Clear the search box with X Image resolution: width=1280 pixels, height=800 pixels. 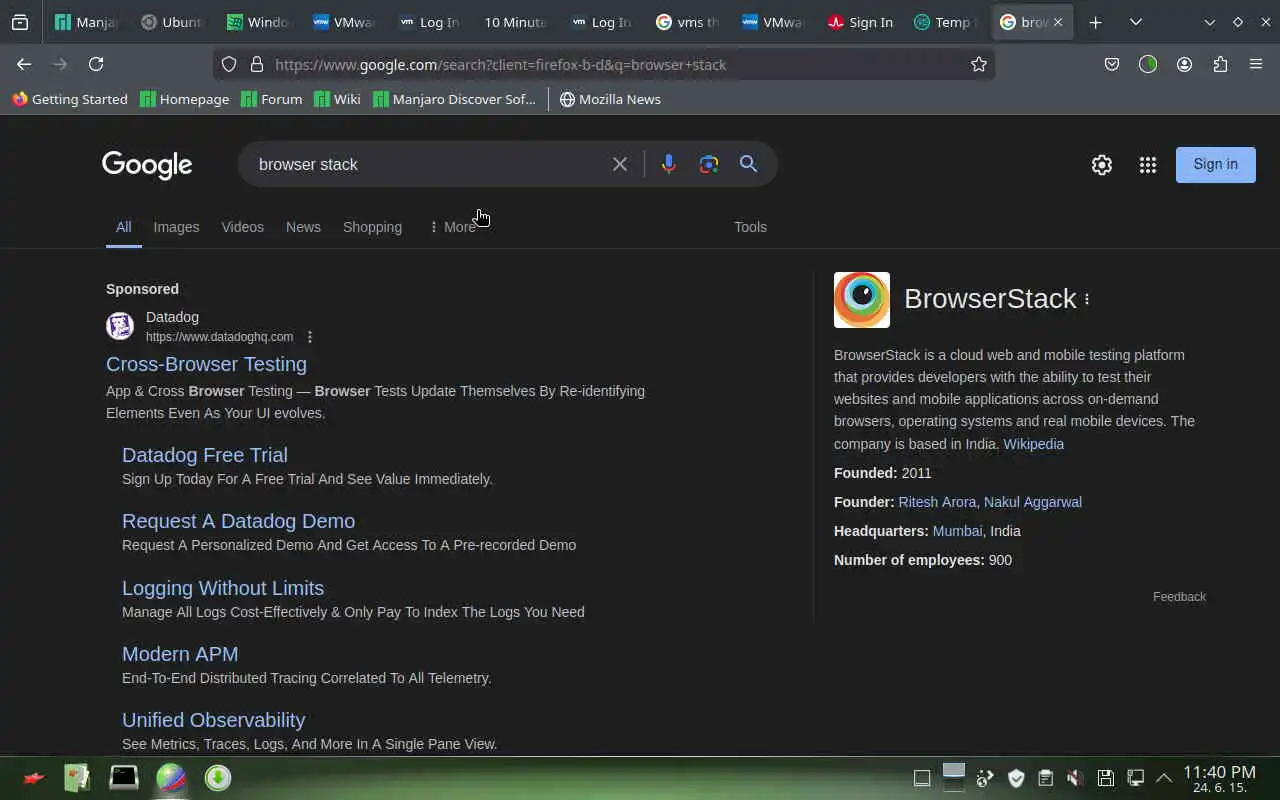(620, 164)
